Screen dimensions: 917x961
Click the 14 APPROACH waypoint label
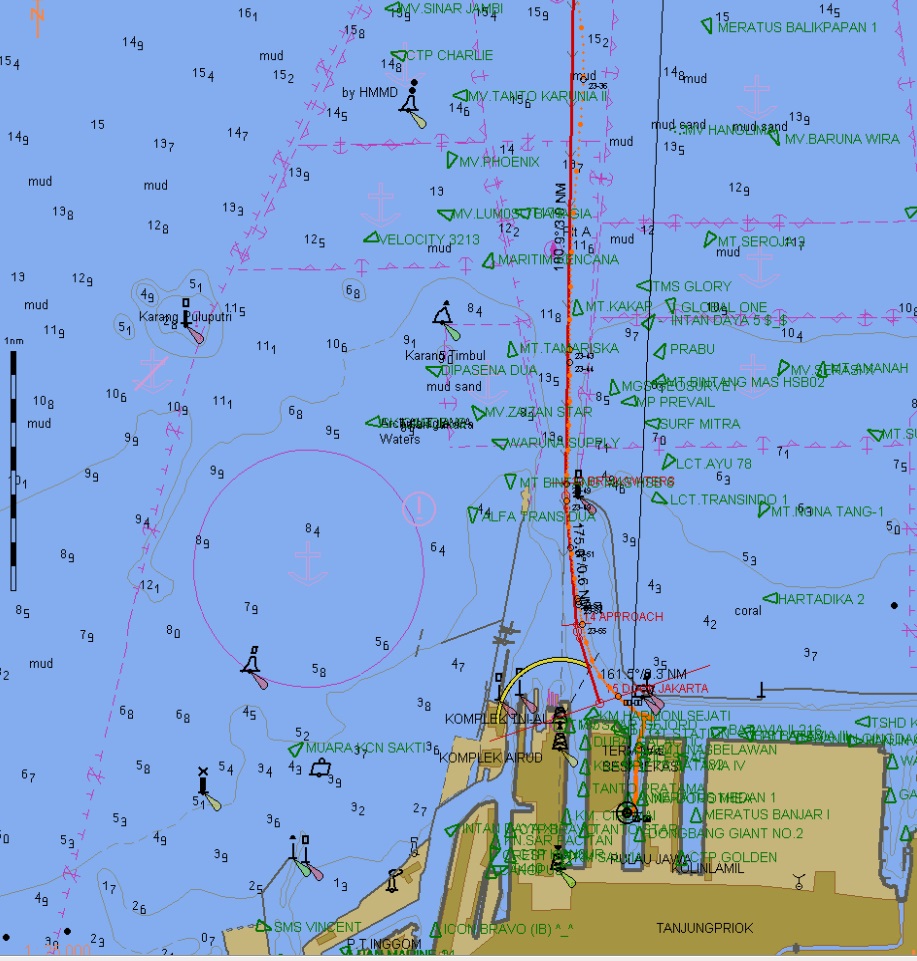[x=624, y=617]
